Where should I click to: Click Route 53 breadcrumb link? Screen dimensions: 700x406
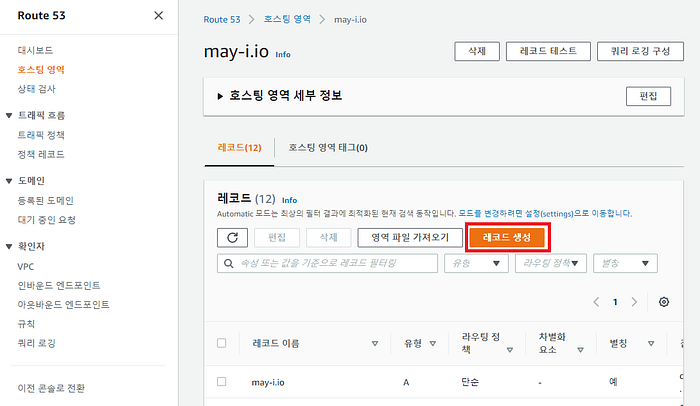222,20
